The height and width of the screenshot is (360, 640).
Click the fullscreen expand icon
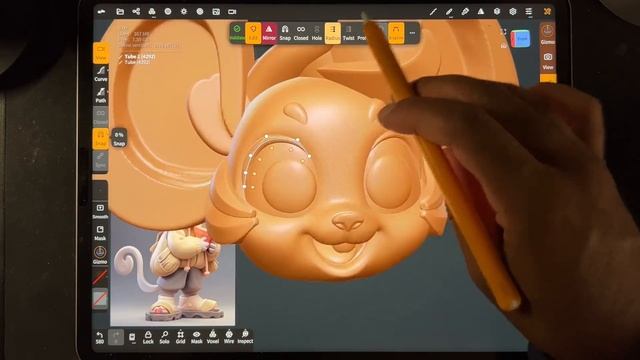(503, 32)
